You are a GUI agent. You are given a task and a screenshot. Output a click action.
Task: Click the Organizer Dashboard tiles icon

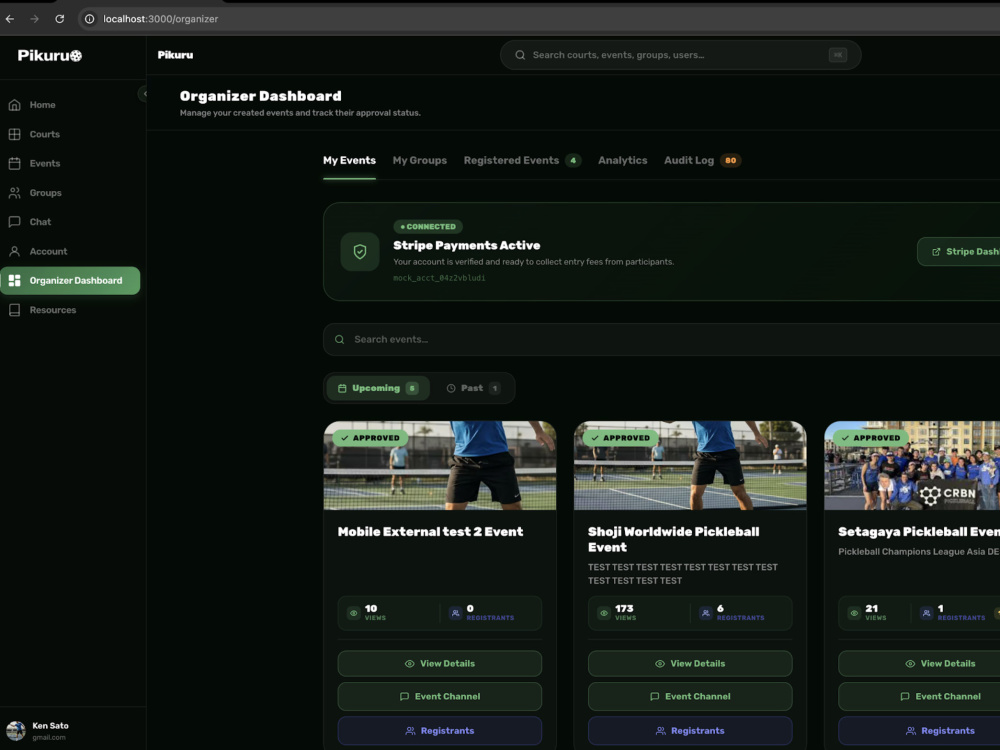(15, 281)
